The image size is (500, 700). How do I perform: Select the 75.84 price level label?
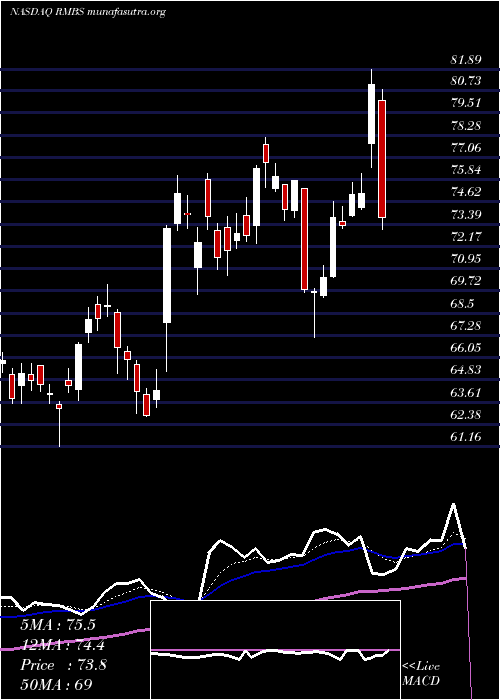pos(466,170)
